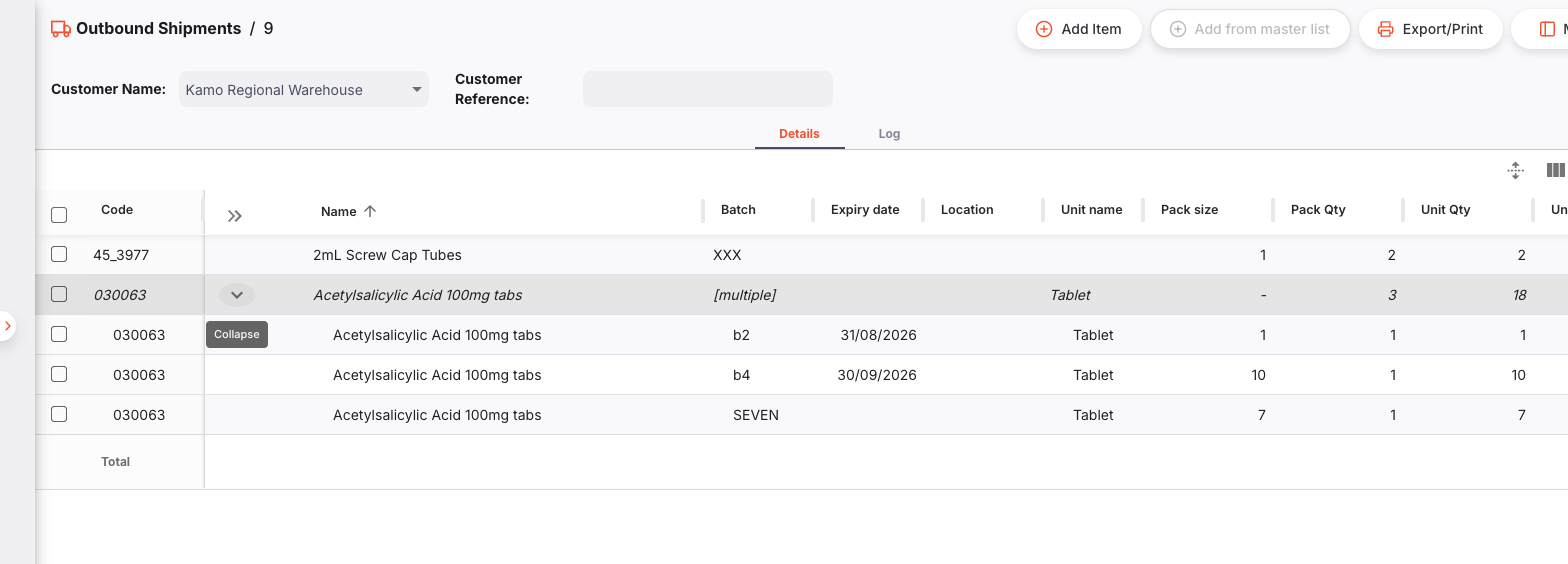This screenshot has width=1568, height=564.
Task: Click the Add from master list button
Action: pos(1250,29)
